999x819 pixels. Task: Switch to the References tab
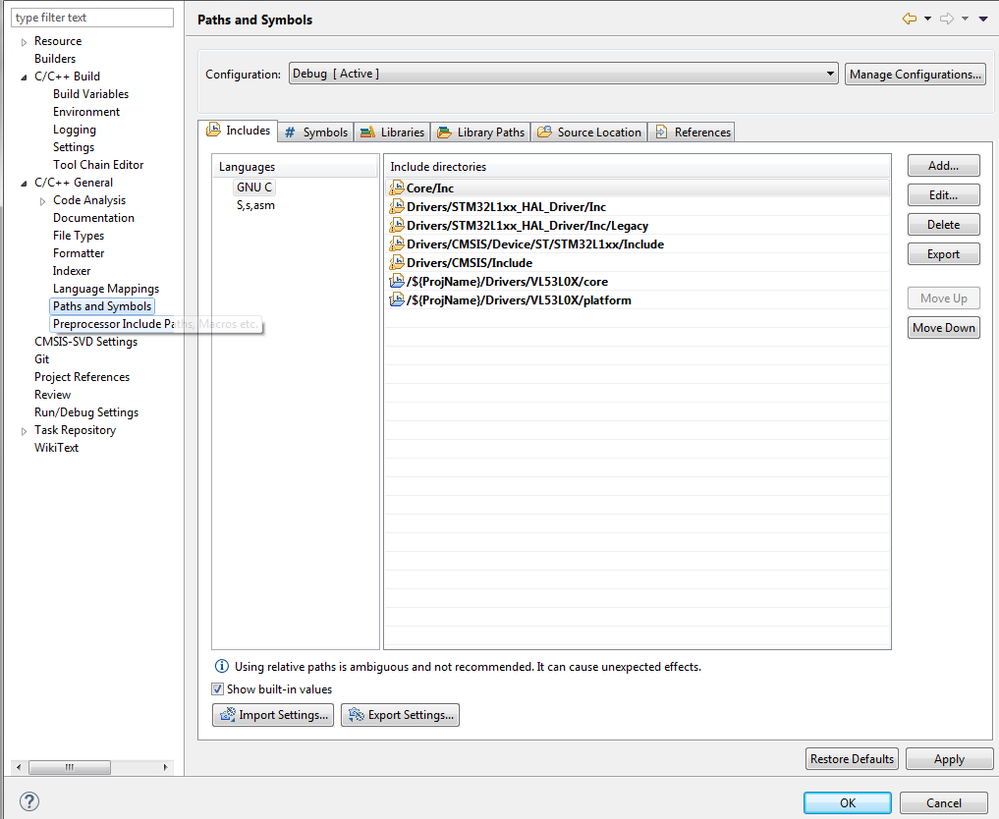(x=692, y=132)
